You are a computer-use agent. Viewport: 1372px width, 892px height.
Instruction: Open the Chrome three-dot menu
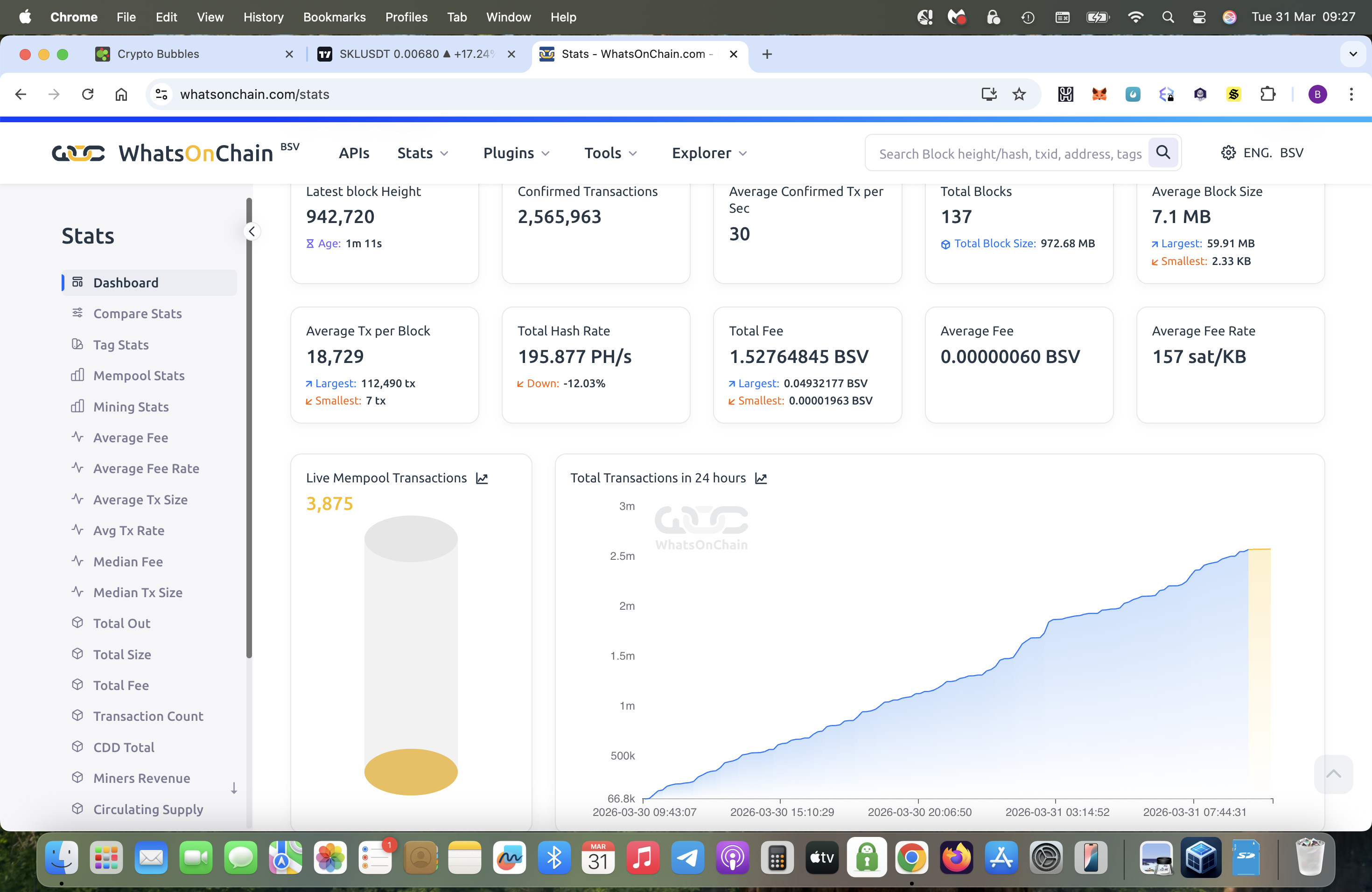[x=1351, y=94]
